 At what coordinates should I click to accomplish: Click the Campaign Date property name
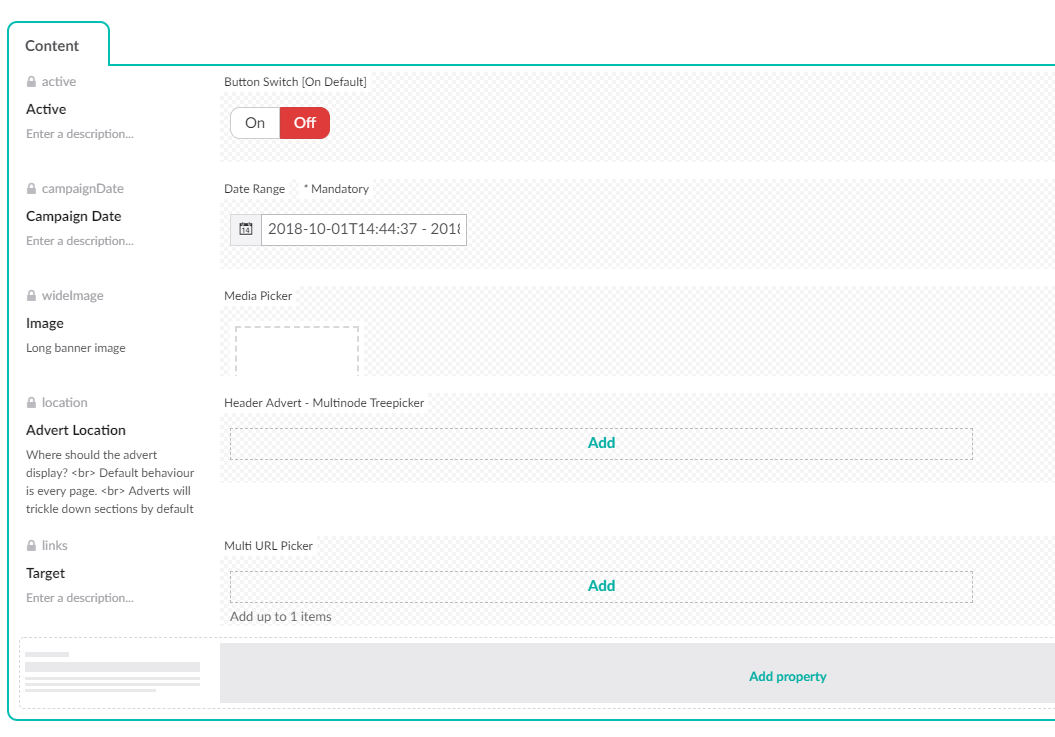point(73,216)
